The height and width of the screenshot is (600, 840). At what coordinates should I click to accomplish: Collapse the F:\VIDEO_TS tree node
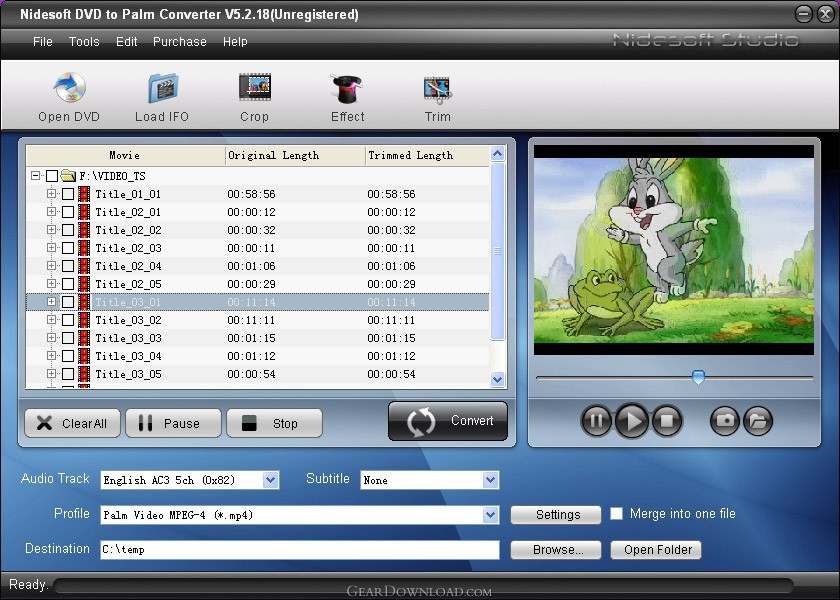coord(35,175)
